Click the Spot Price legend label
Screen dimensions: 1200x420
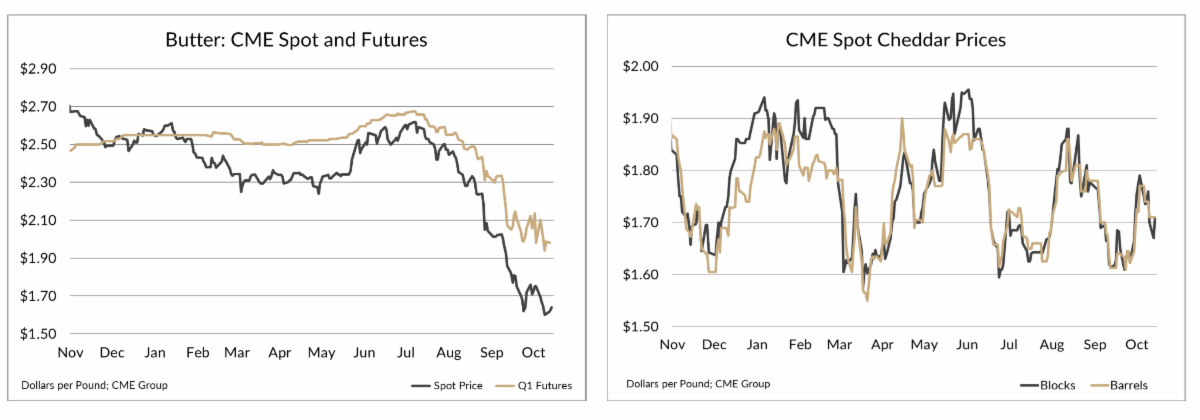pyautogui.click(x=457, y=384)
